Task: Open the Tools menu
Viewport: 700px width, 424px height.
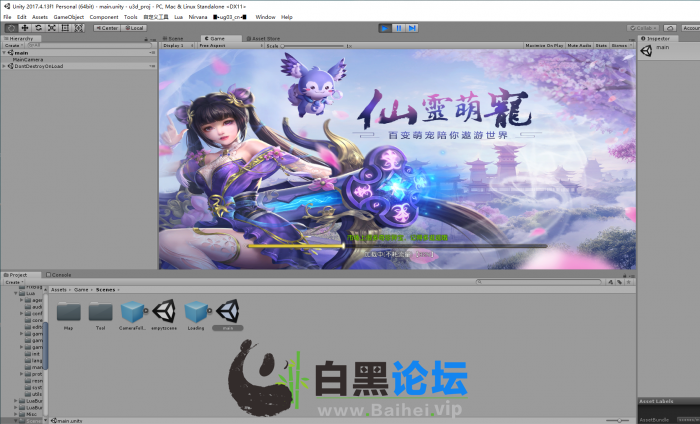Action: [x=130, y=17]
